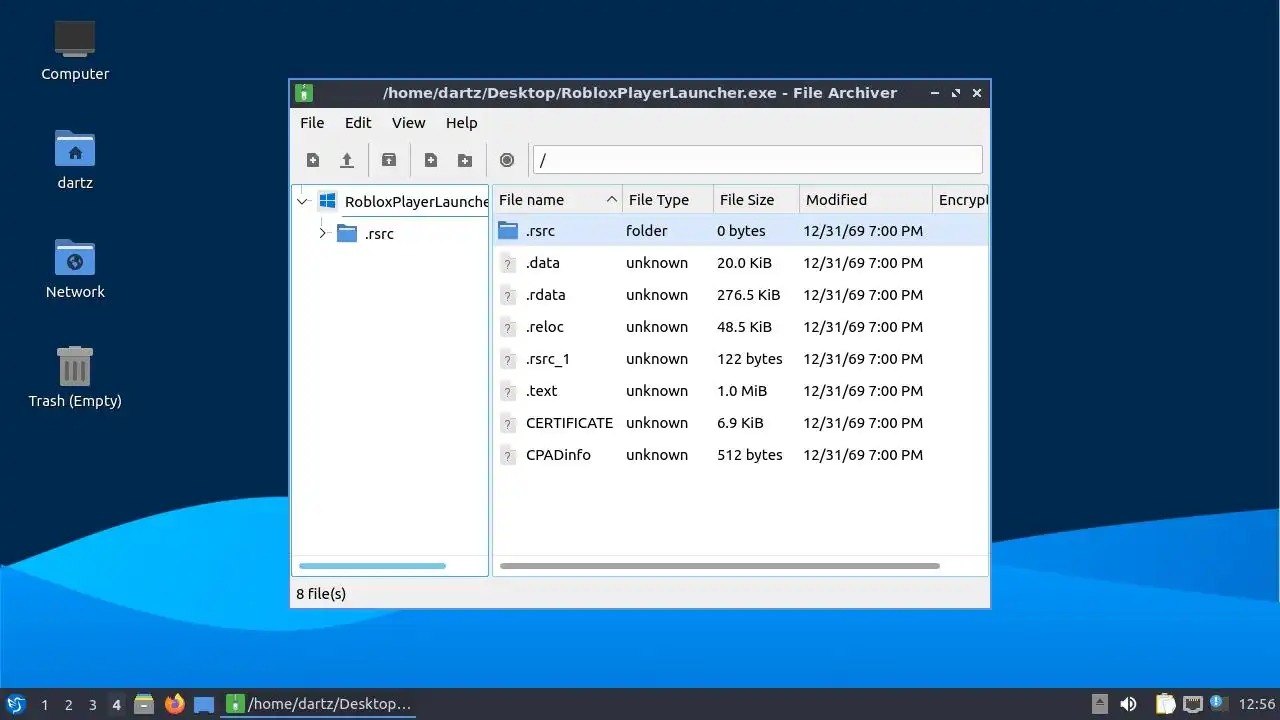The height and width of the screenshot is (720, 1280).
Task: Click the unknown-file icon beside CPADinfo
Action: (x=508, y=455)
